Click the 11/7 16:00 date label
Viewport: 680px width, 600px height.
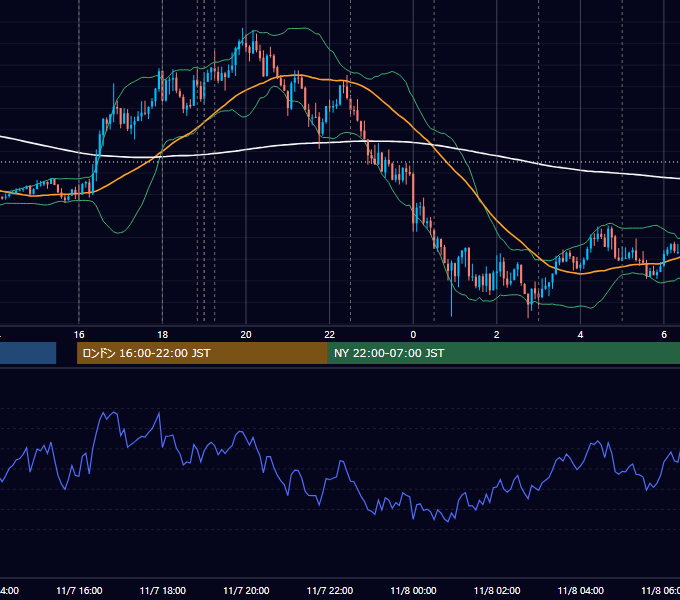pos(79,590)
